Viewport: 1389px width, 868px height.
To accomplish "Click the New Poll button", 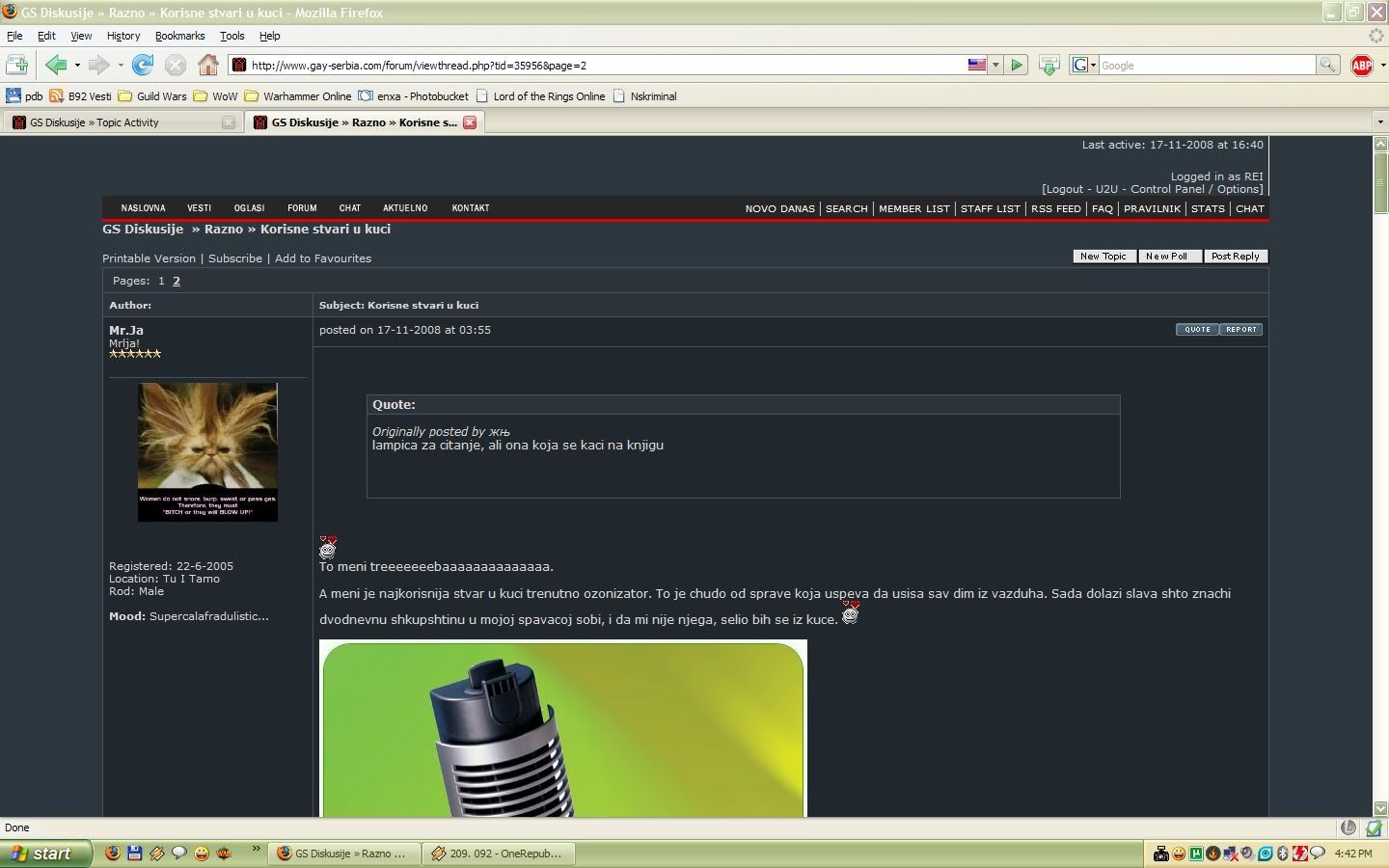I will 1170,256.
